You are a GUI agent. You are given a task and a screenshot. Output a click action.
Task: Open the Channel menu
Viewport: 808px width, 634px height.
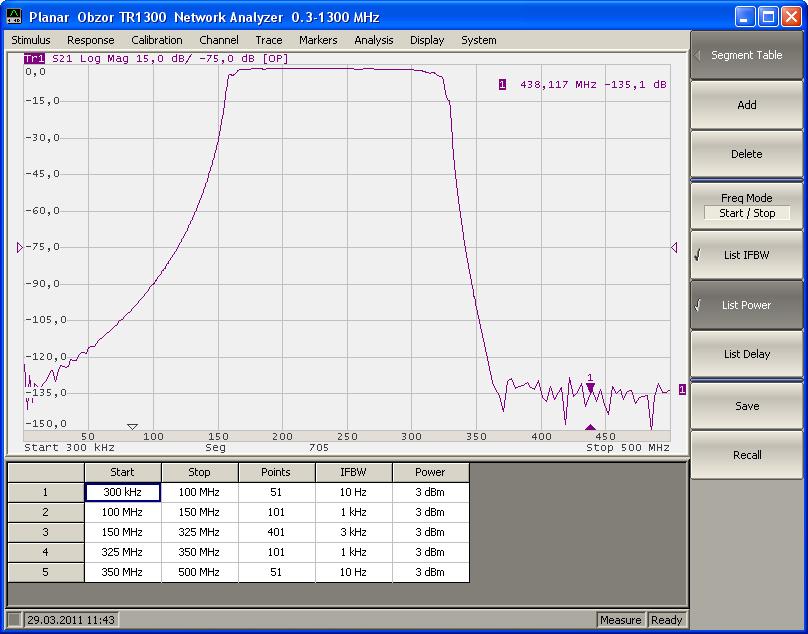219,40
